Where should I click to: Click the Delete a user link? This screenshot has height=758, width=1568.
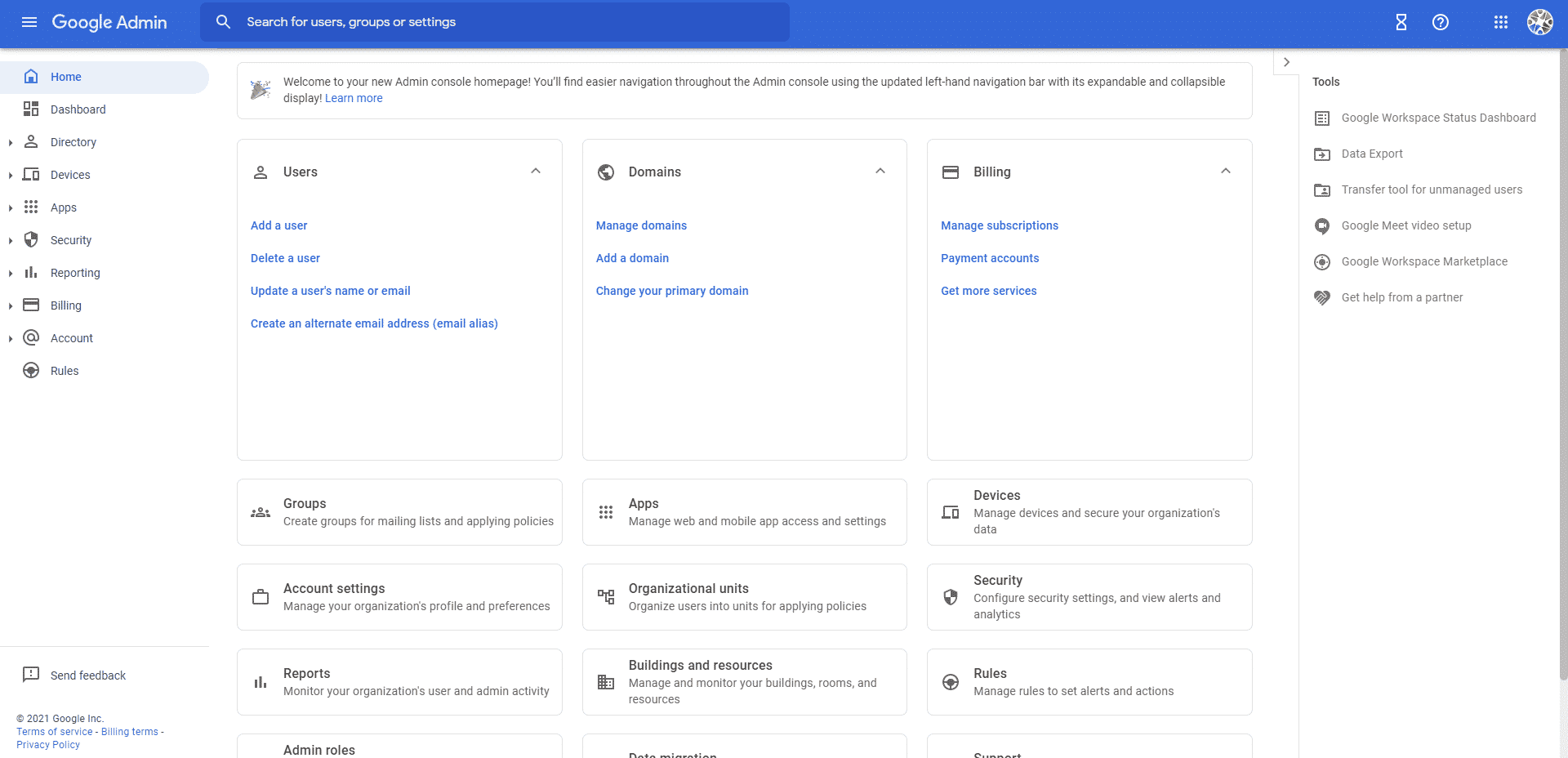(x=285, y=258)
